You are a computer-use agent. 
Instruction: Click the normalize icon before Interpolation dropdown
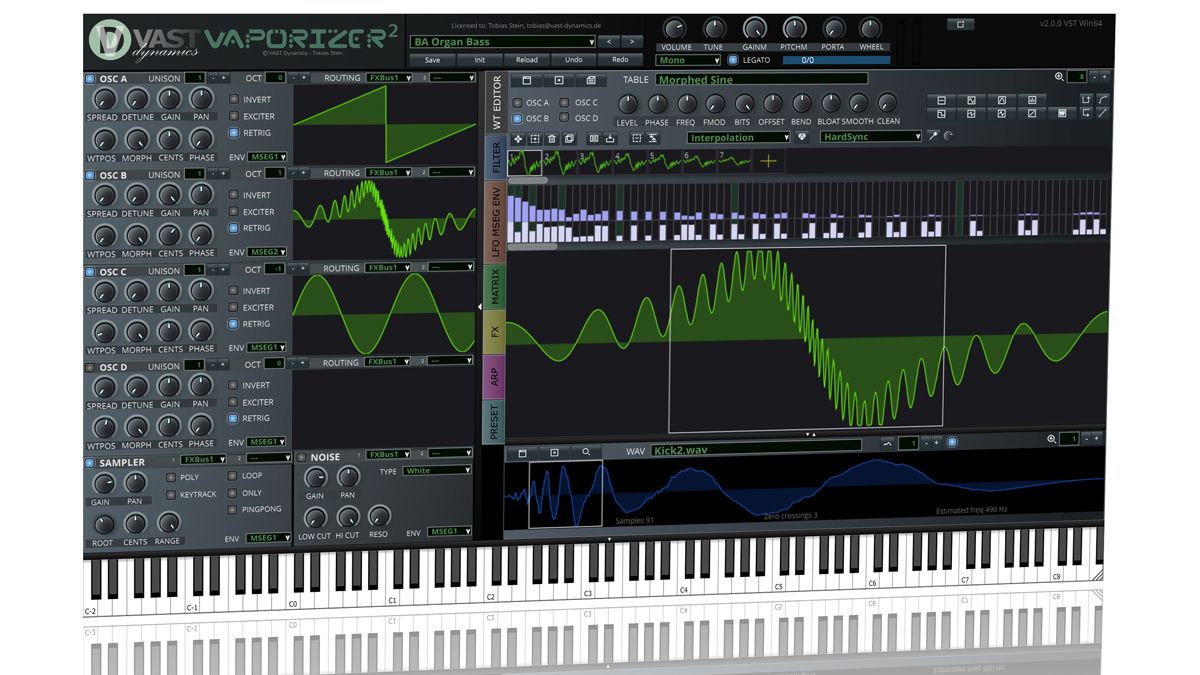tap(652, 138)
